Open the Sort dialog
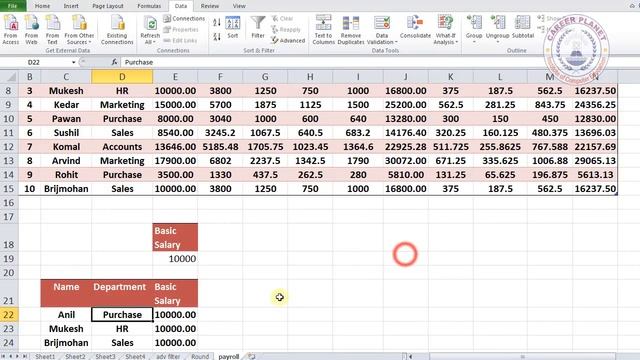Screen dimensions: 640x360 coord(233,28)
